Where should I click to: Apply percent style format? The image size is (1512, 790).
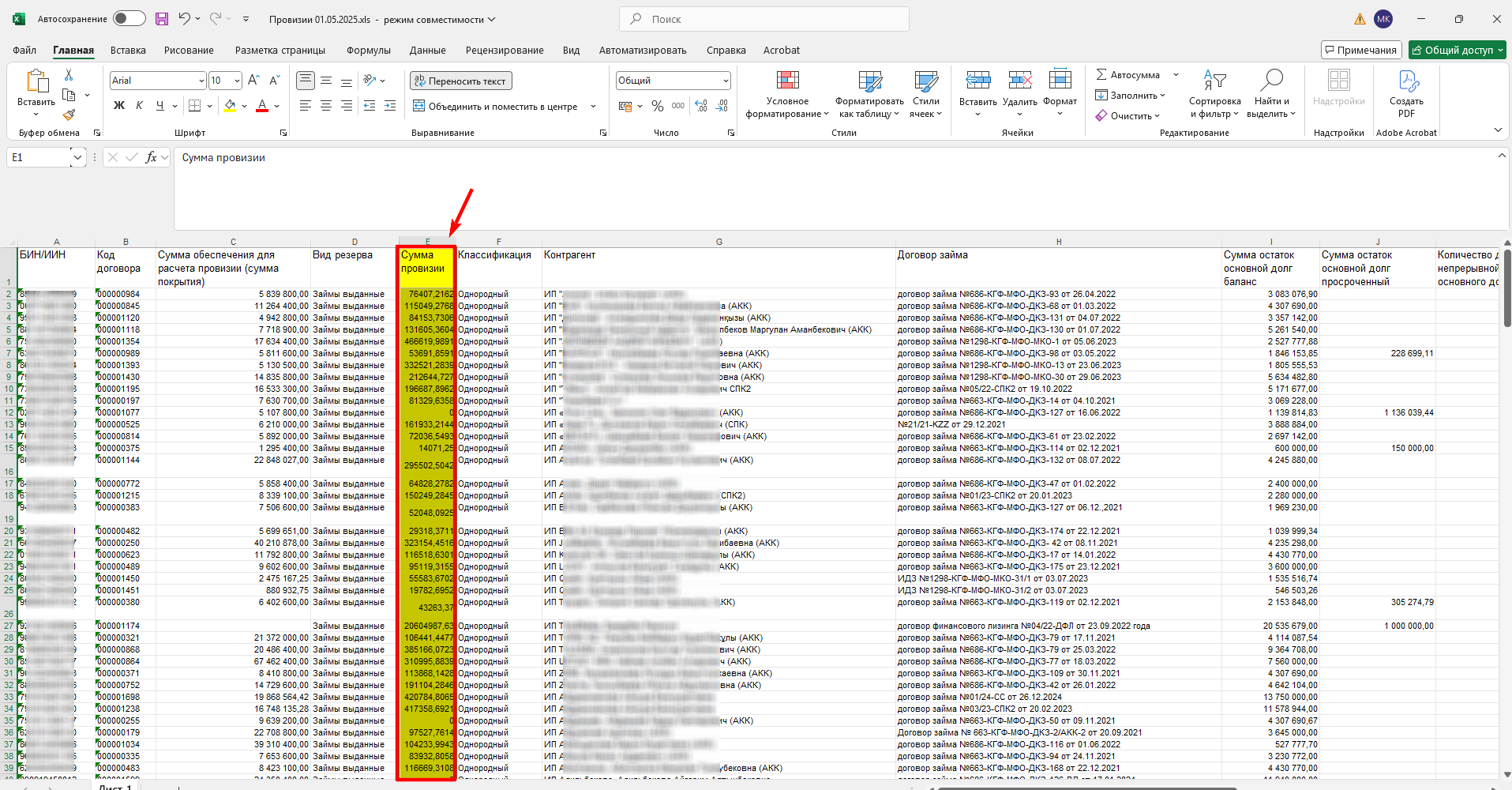coord(658,106)
